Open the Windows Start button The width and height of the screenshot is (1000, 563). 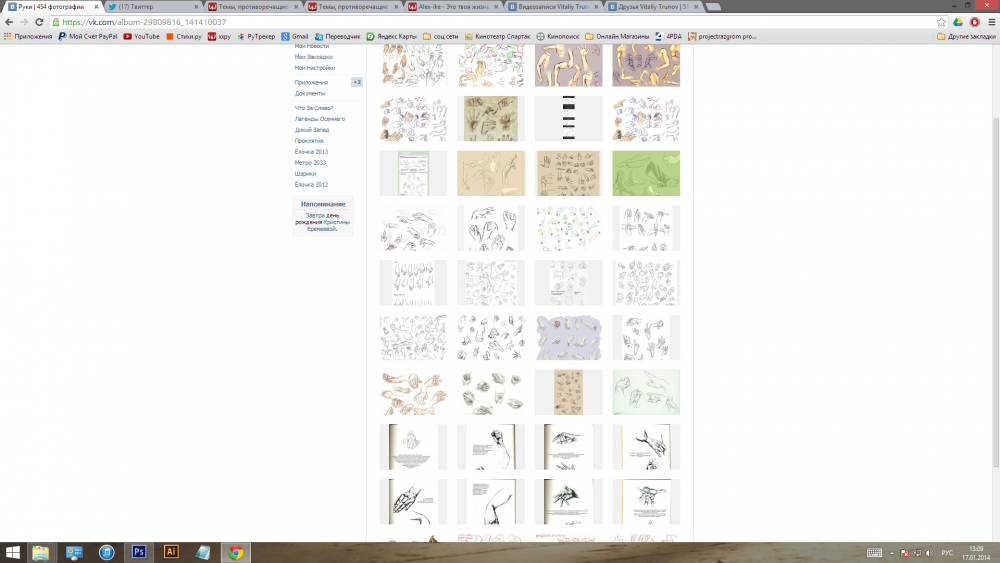point(13,552)
